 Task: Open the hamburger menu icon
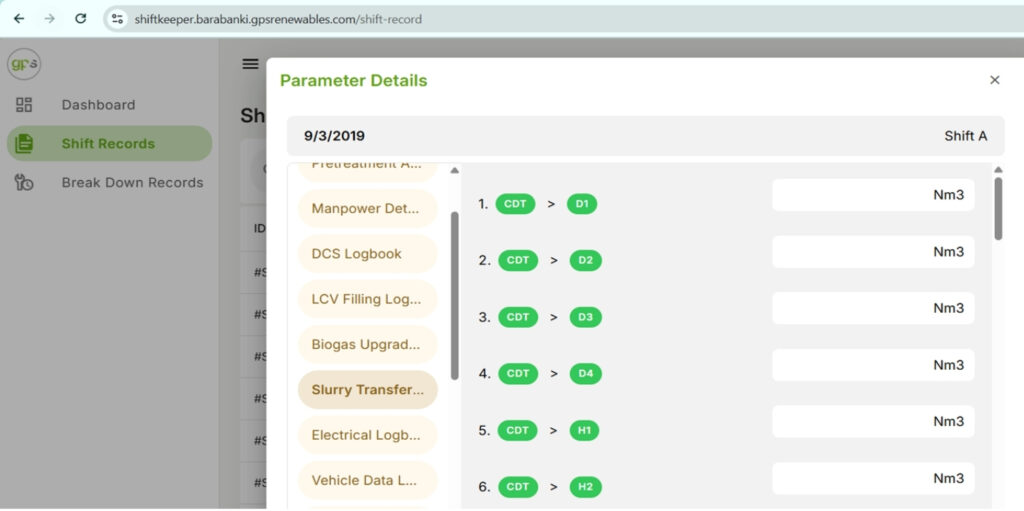coord(250,64)
